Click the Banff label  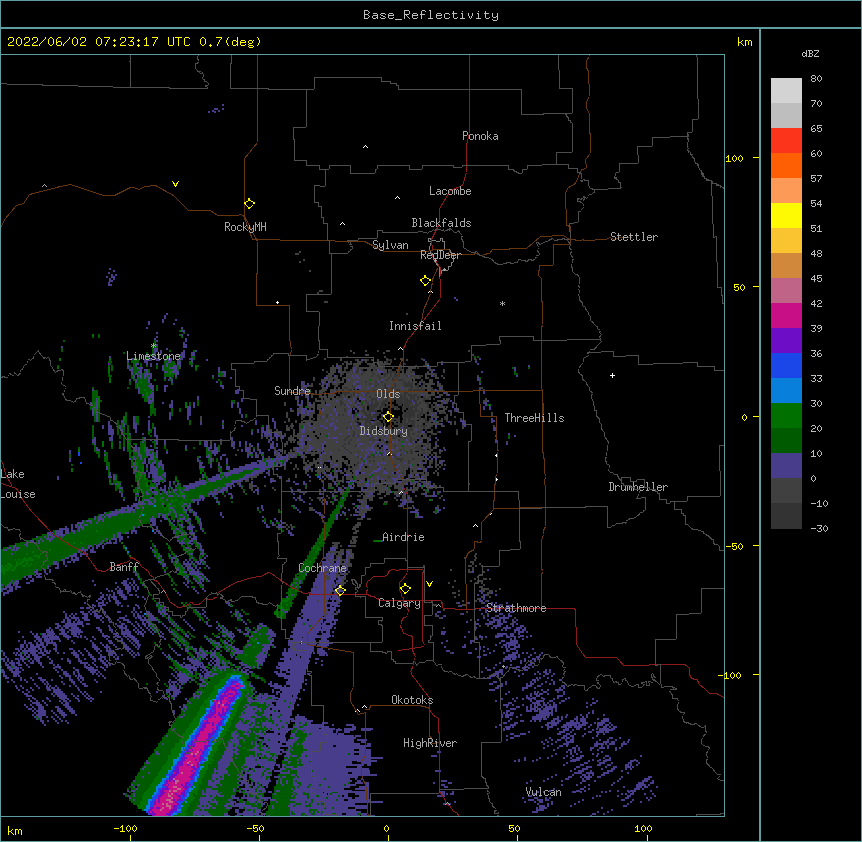(124, 567)
